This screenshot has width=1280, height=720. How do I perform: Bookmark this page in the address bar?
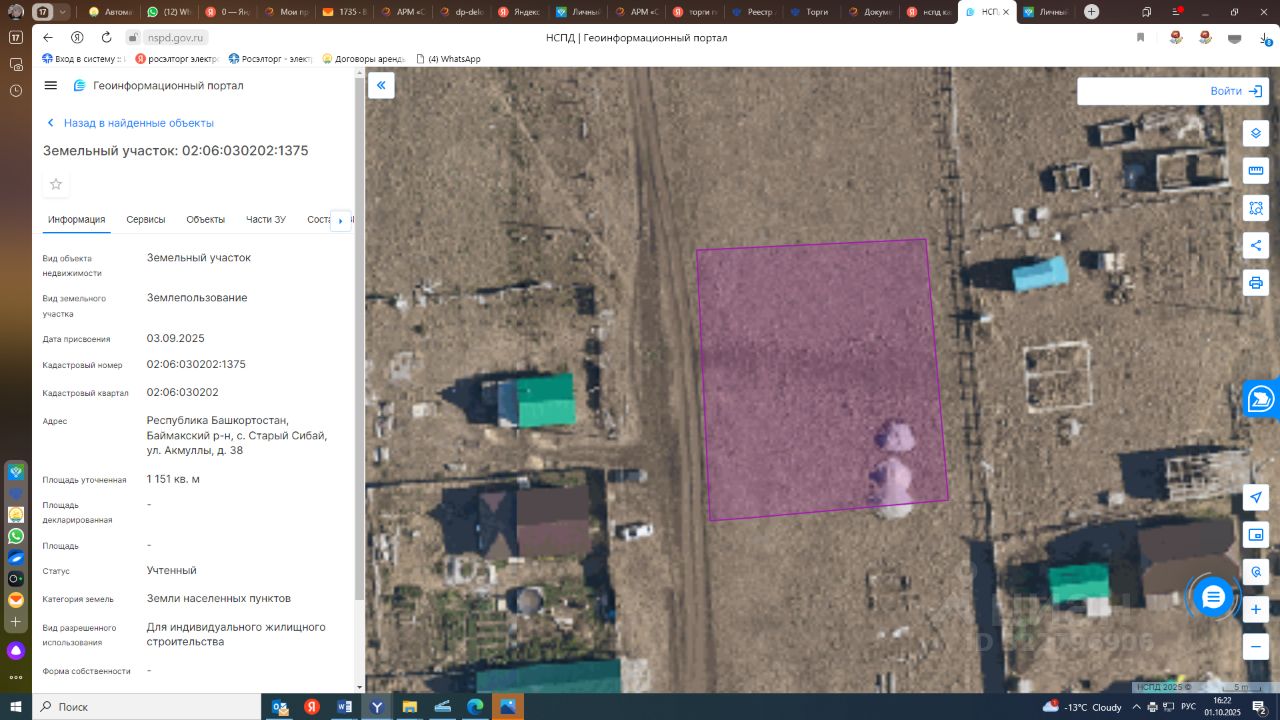1140,37
